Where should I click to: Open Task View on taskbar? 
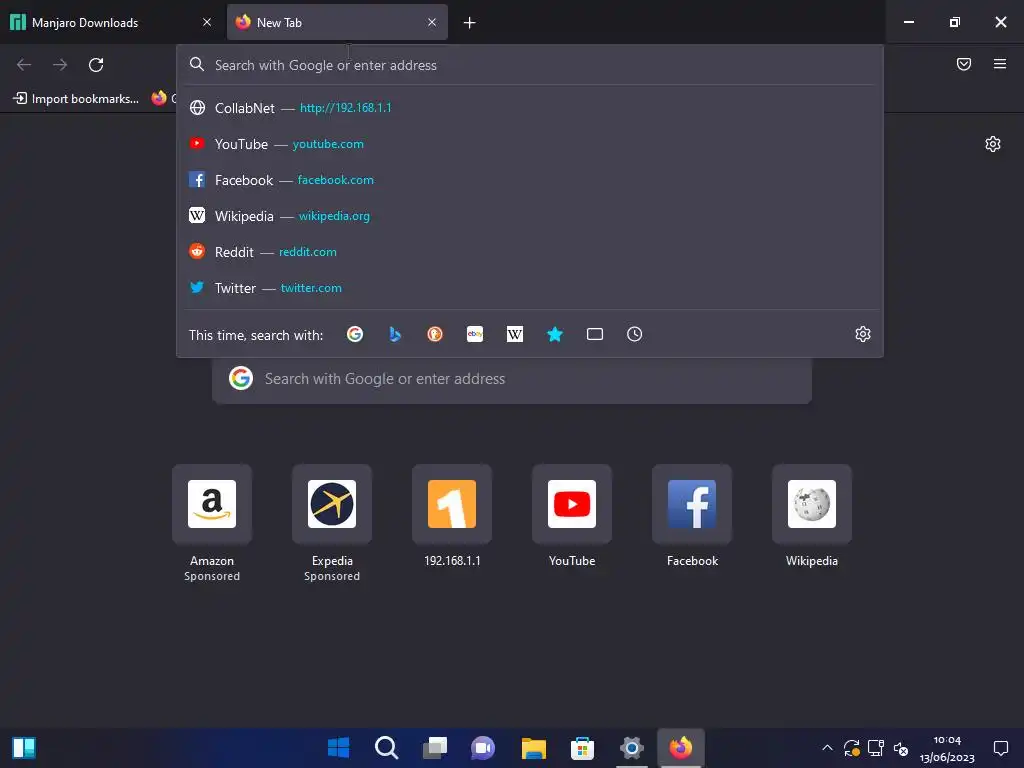(435, 748)
